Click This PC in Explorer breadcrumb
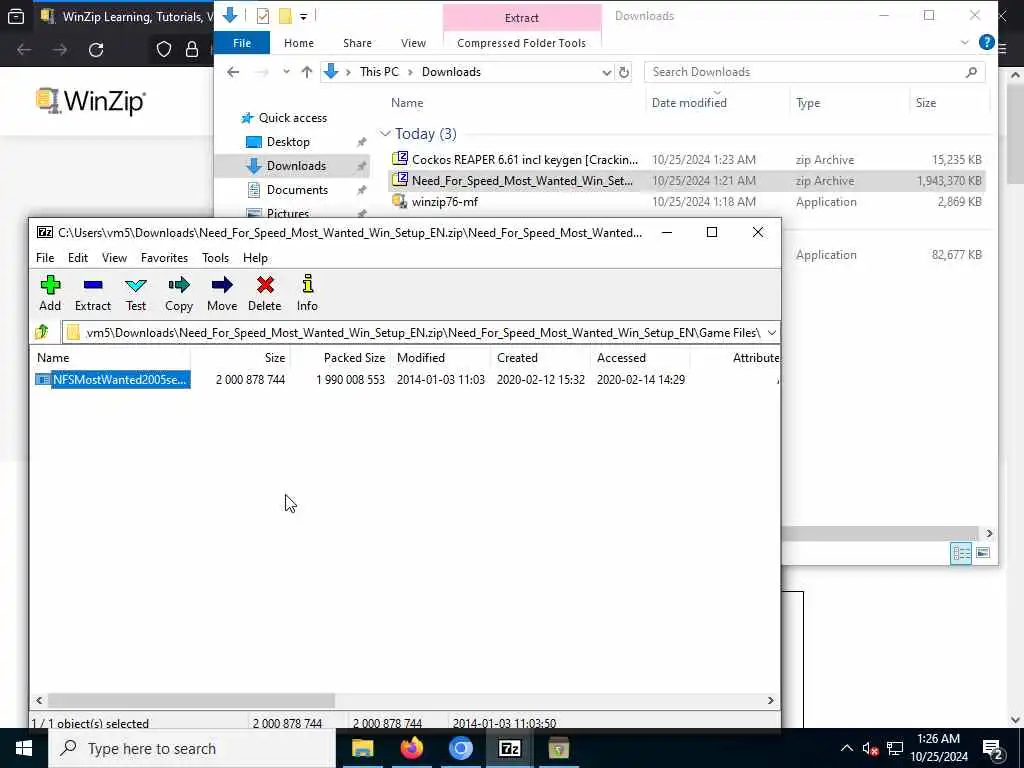This screenshot has width=1024, height=768. [x=379, y=72]
